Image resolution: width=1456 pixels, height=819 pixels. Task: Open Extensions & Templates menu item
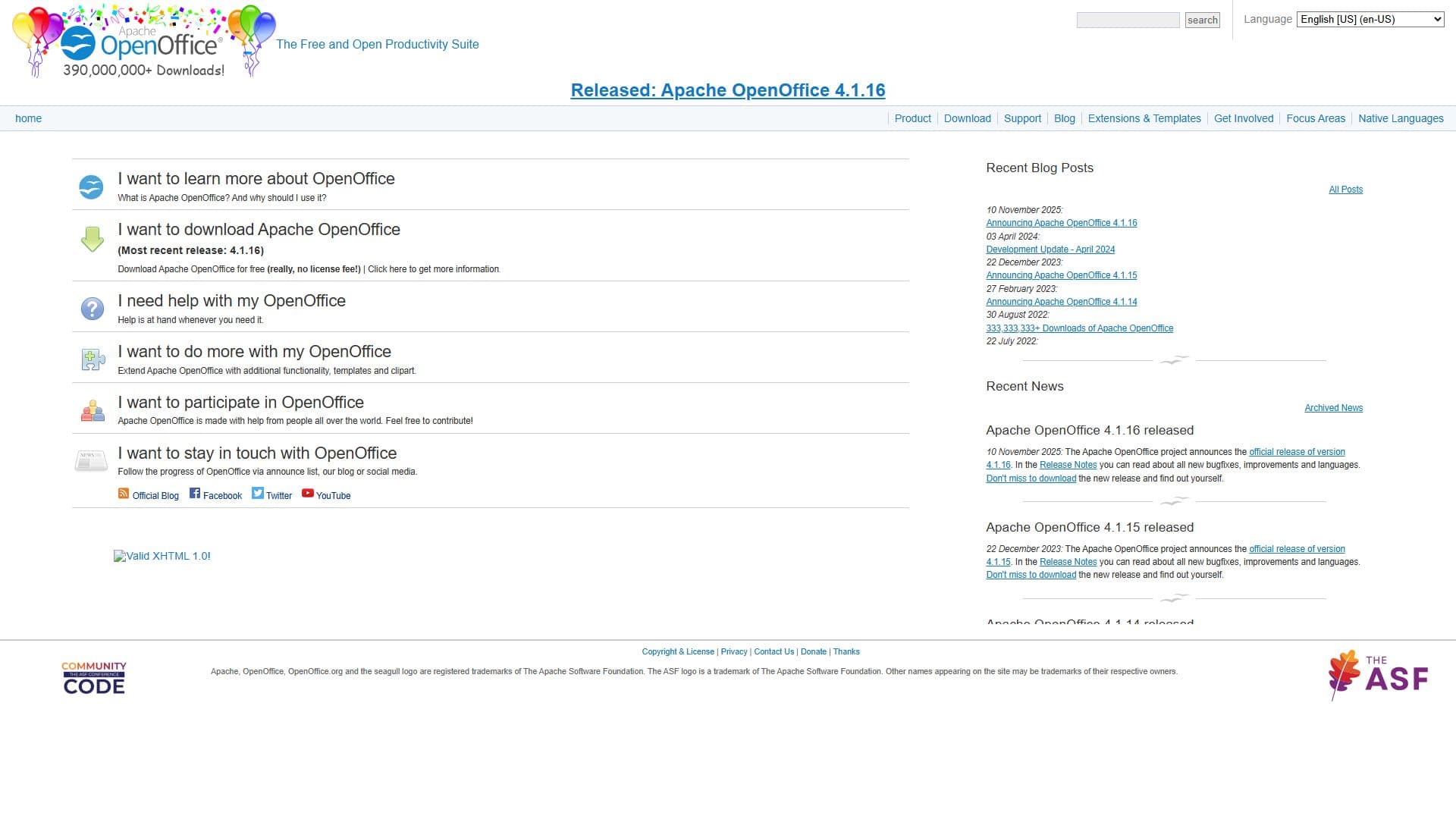[1144, 118]
